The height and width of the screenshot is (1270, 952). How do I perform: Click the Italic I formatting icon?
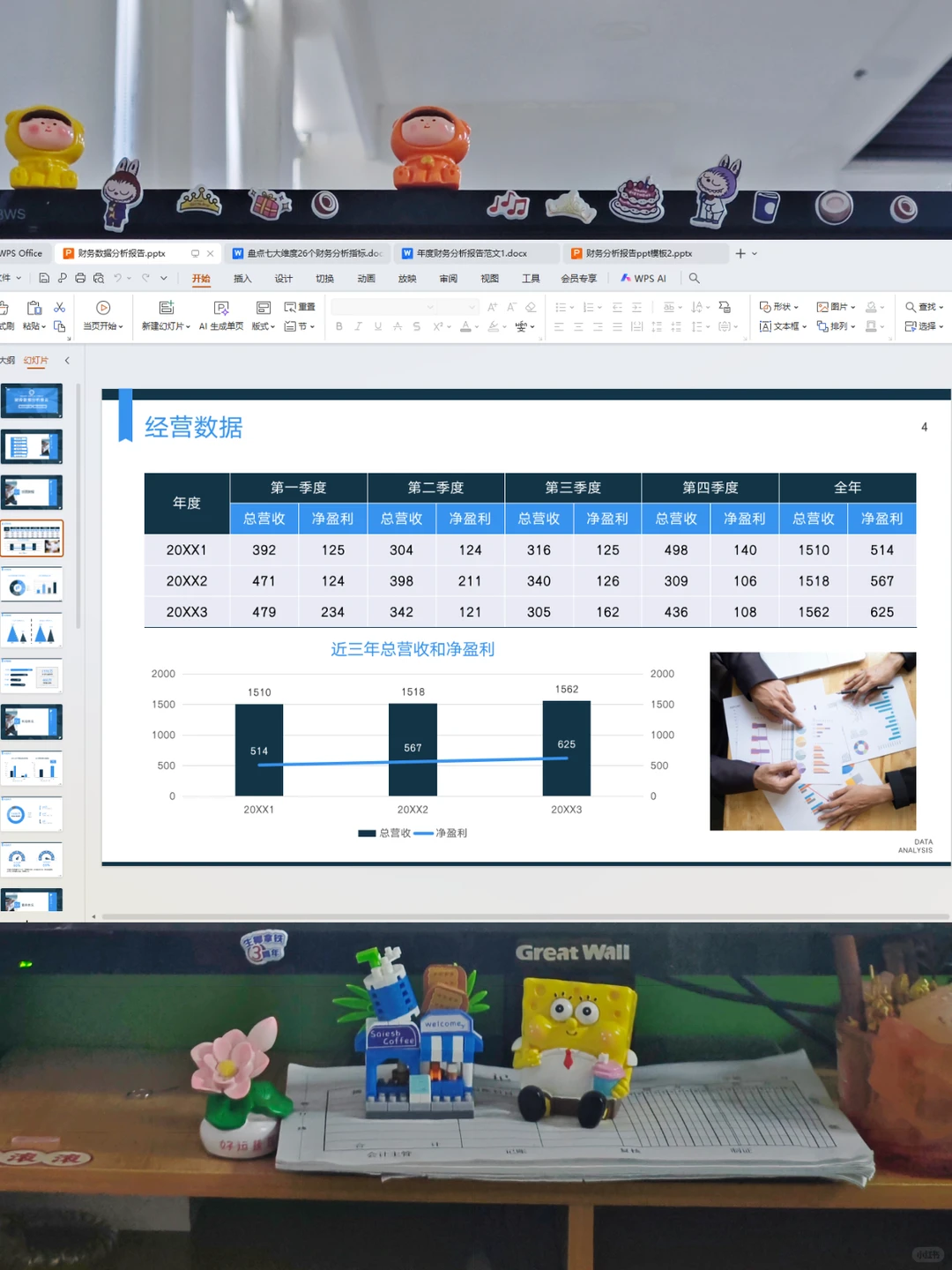359,326
